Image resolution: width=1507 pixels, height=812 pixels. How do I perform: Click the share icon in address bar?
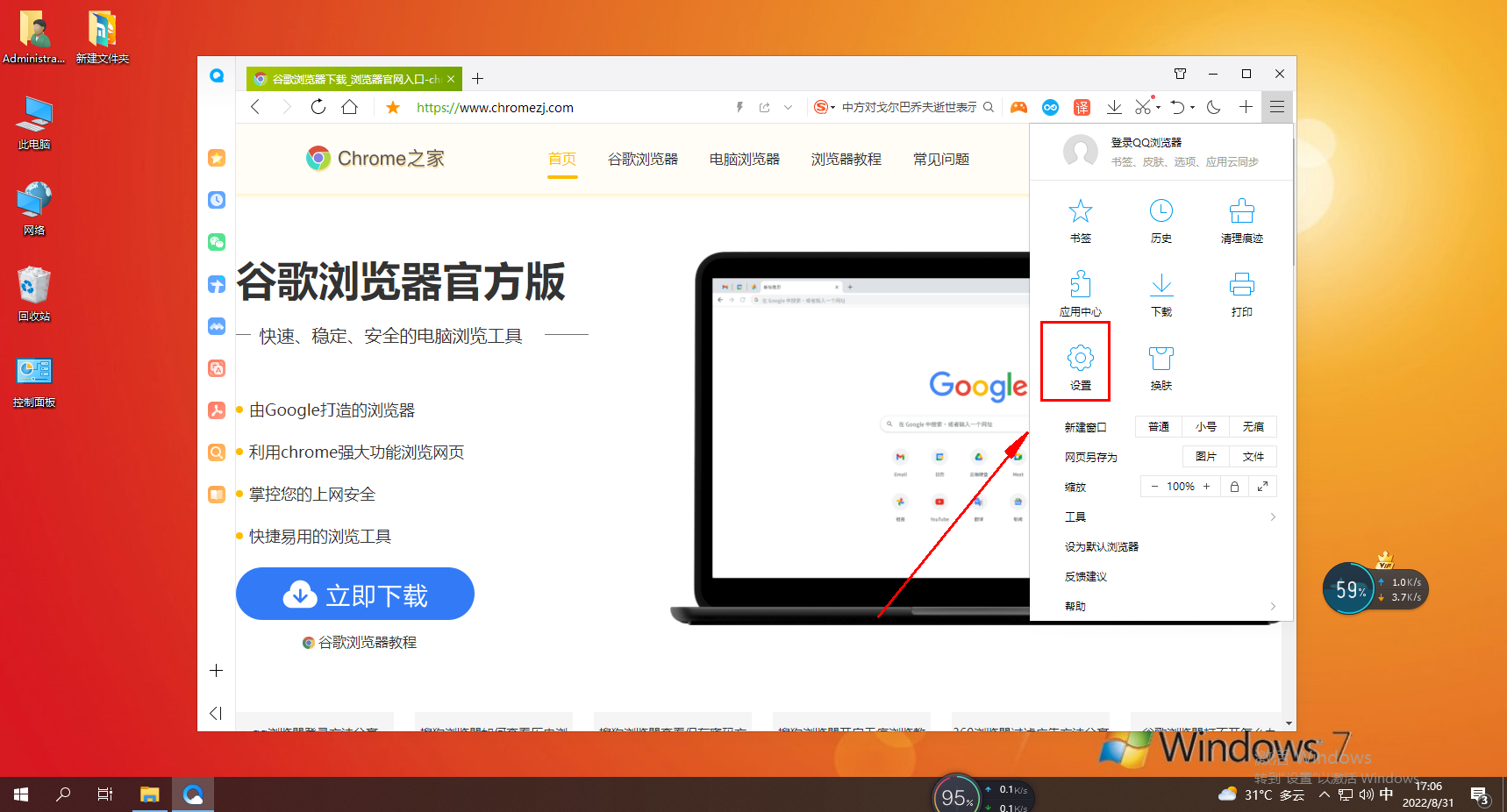click(764, 107)
